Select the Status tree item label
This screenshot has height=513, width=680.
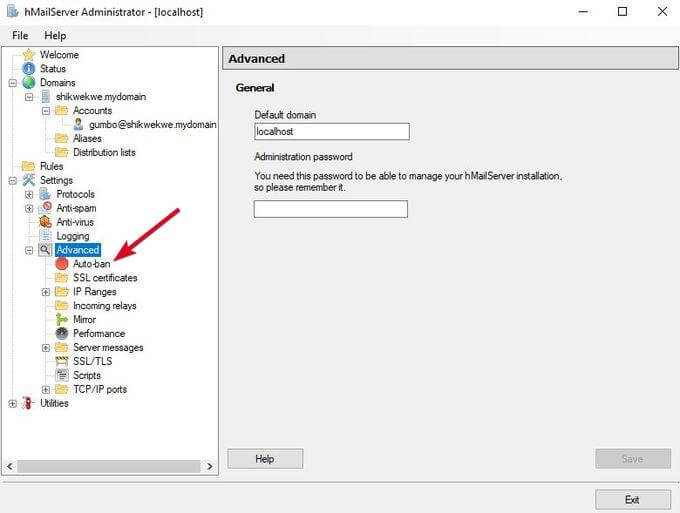[53, 69]
